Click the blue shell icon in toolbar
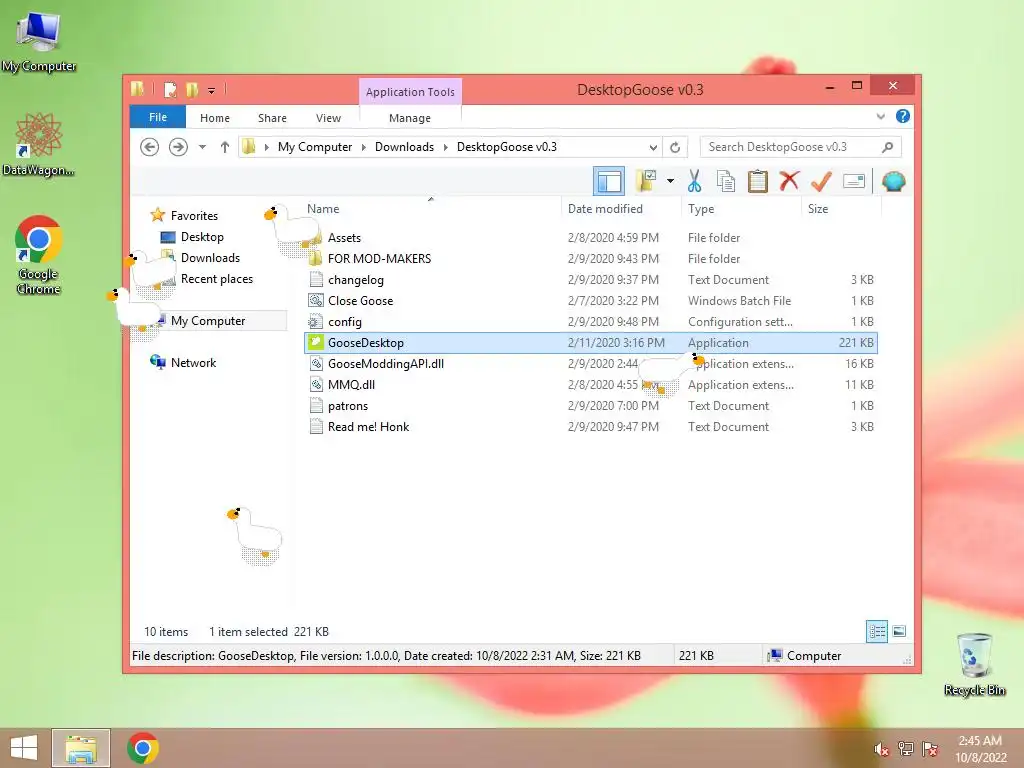 tap(893, 181)
